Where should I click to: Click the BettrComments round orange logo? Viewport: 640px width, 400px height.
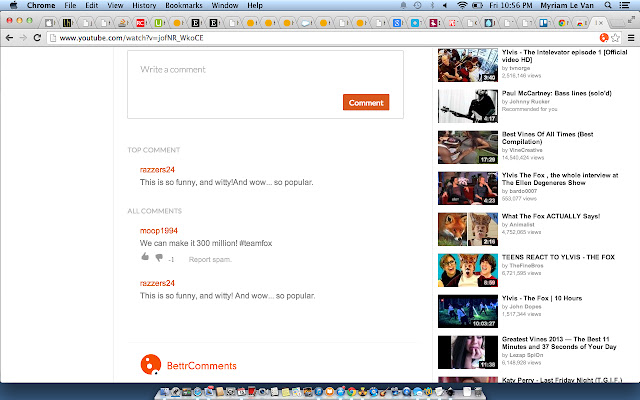tap(151, 364)
